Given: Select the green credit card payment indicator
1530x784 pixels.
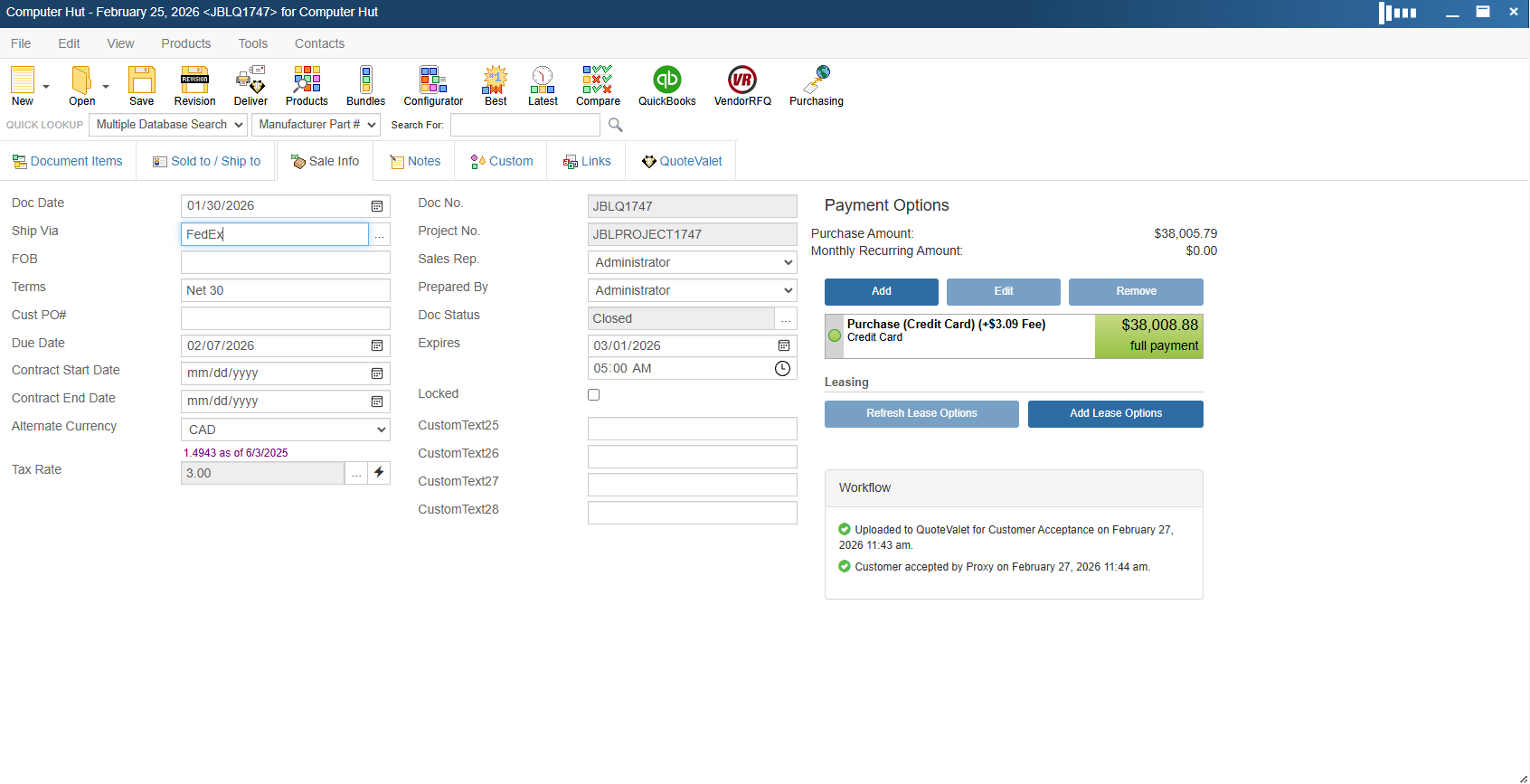Looking at the screenshot, I should [x=835, y=335].
